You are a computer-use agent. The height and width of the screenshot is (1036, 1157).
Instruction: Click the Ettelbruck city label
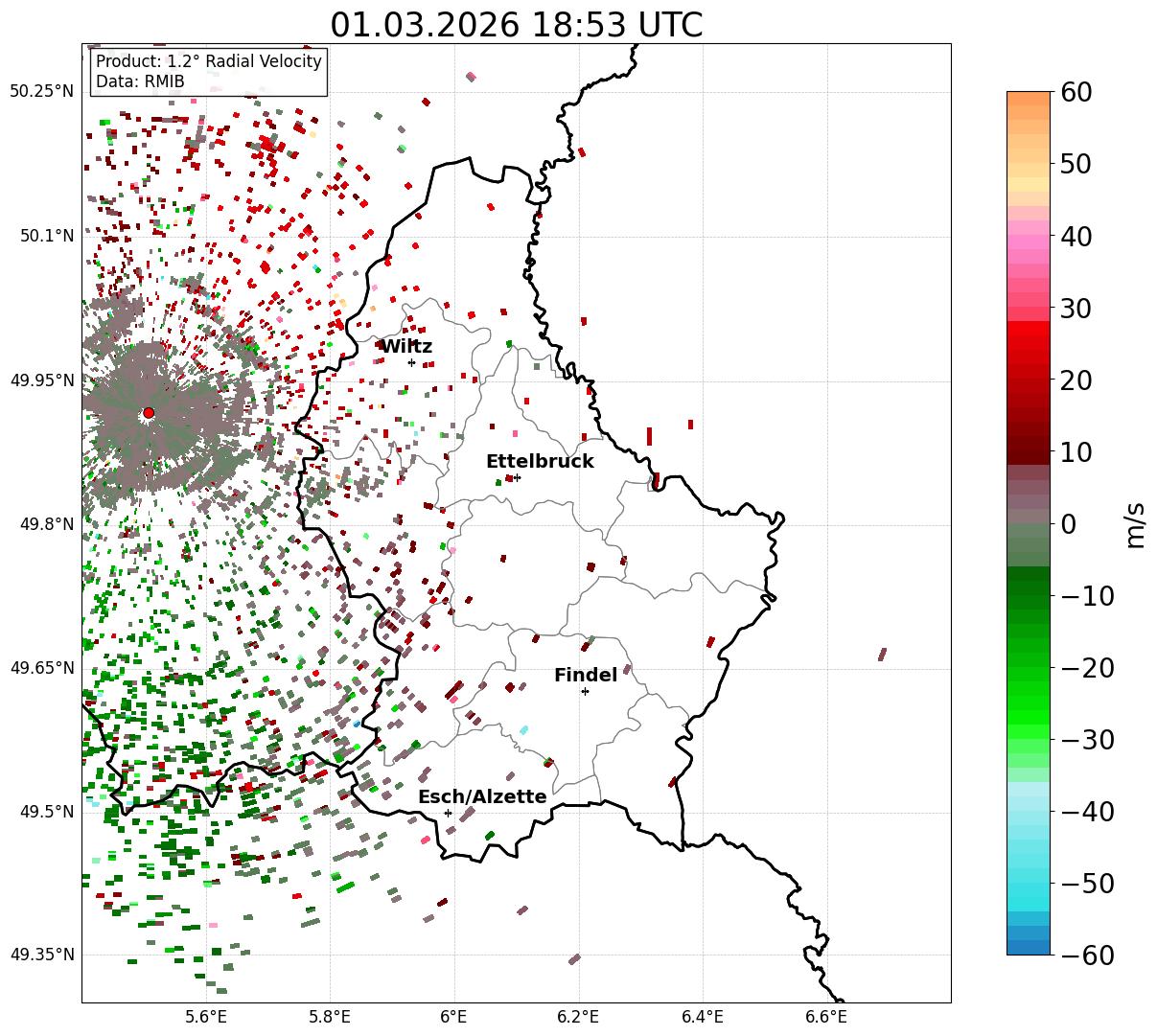pyautogui.click(x=540, y=462)
